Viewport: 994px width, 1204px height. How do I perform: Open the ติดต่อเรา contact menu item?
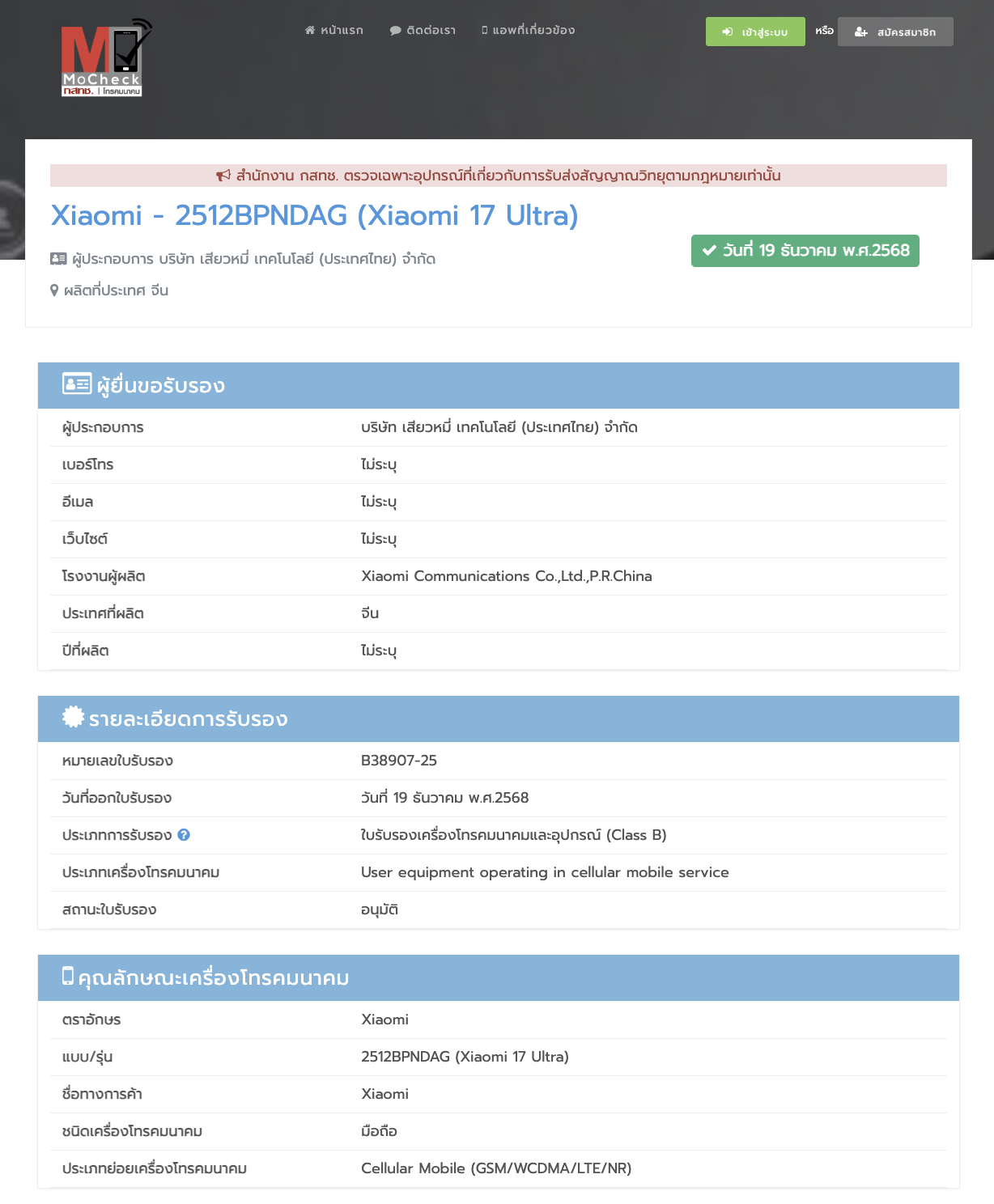(423, 30)
